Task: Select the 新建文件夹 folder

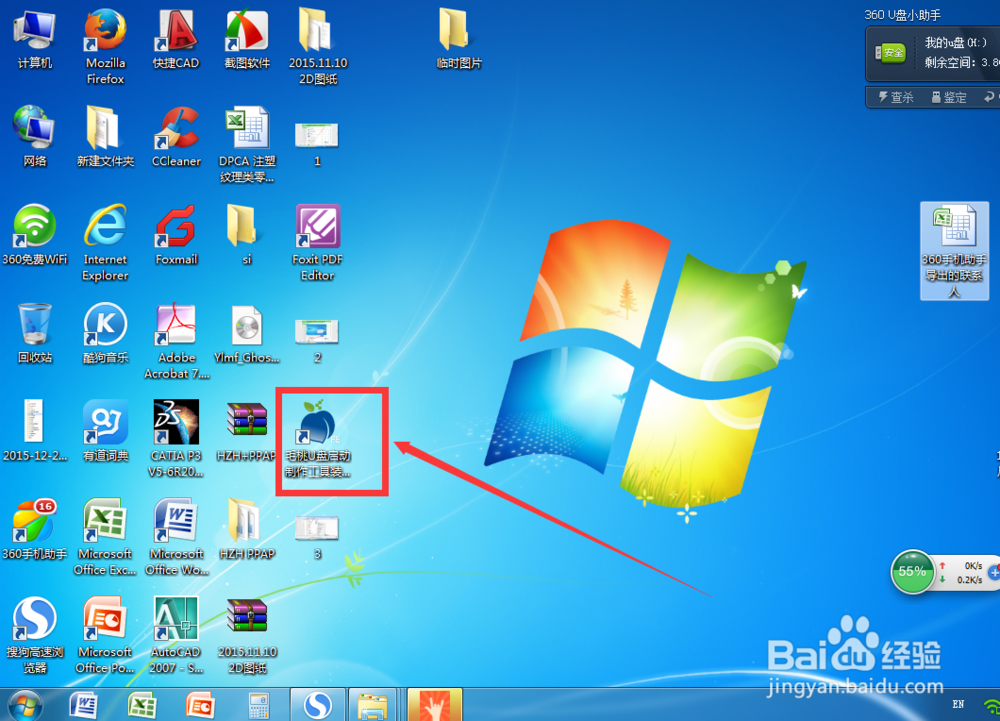Action: (x=105, y=137)
